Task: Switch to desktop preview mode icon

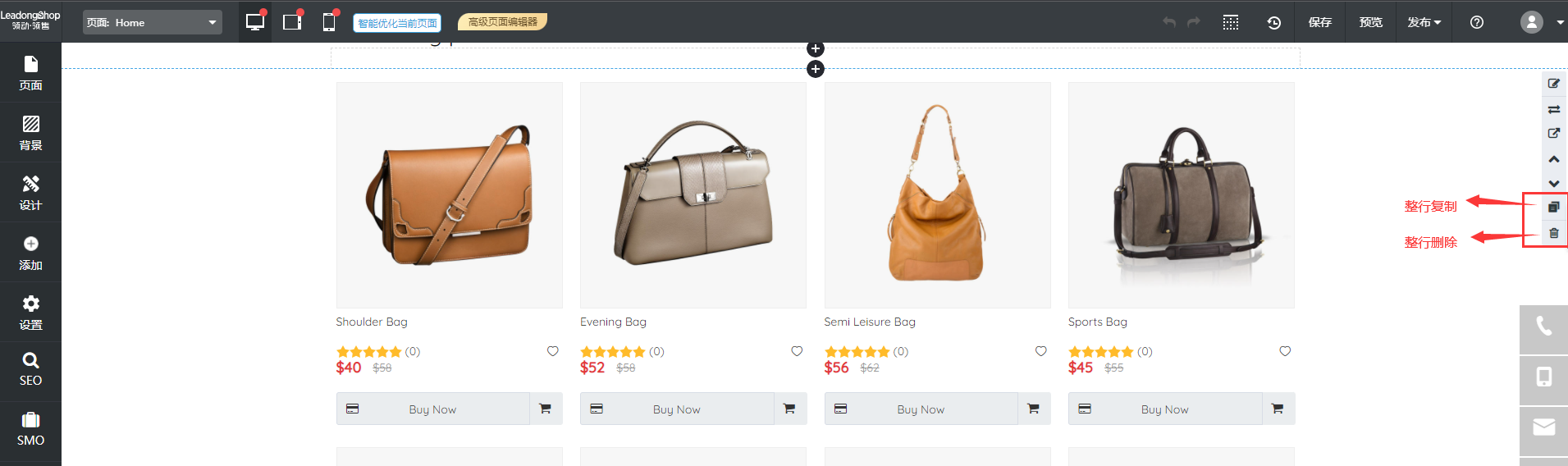Action: click(255, 22)
